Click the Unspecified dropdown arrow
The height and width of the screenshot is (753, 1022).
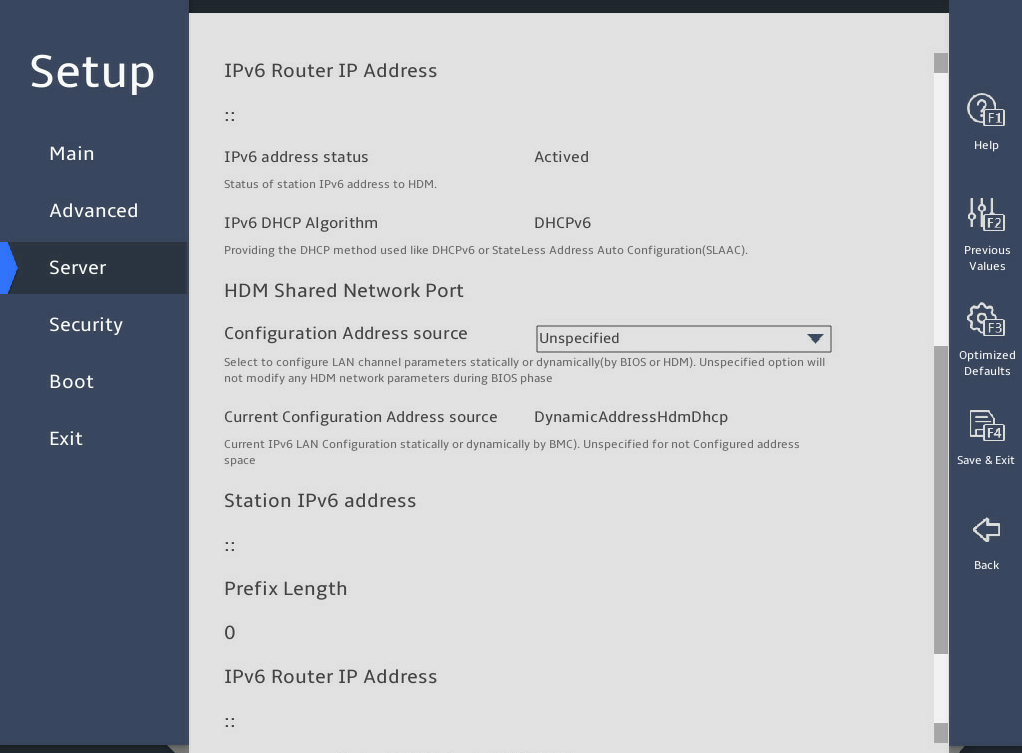pos(815,338)
